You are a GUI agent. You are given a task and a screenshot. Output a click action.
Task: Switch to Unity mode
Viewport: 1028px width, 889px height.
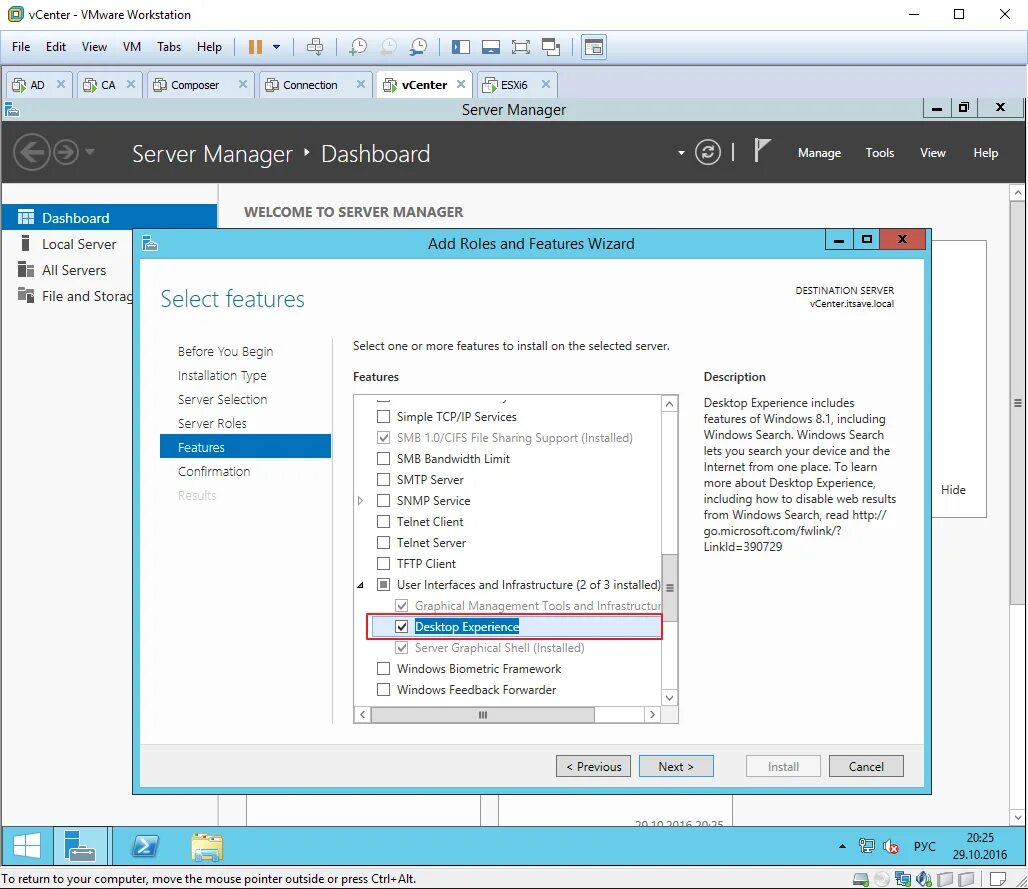point(551,47)
